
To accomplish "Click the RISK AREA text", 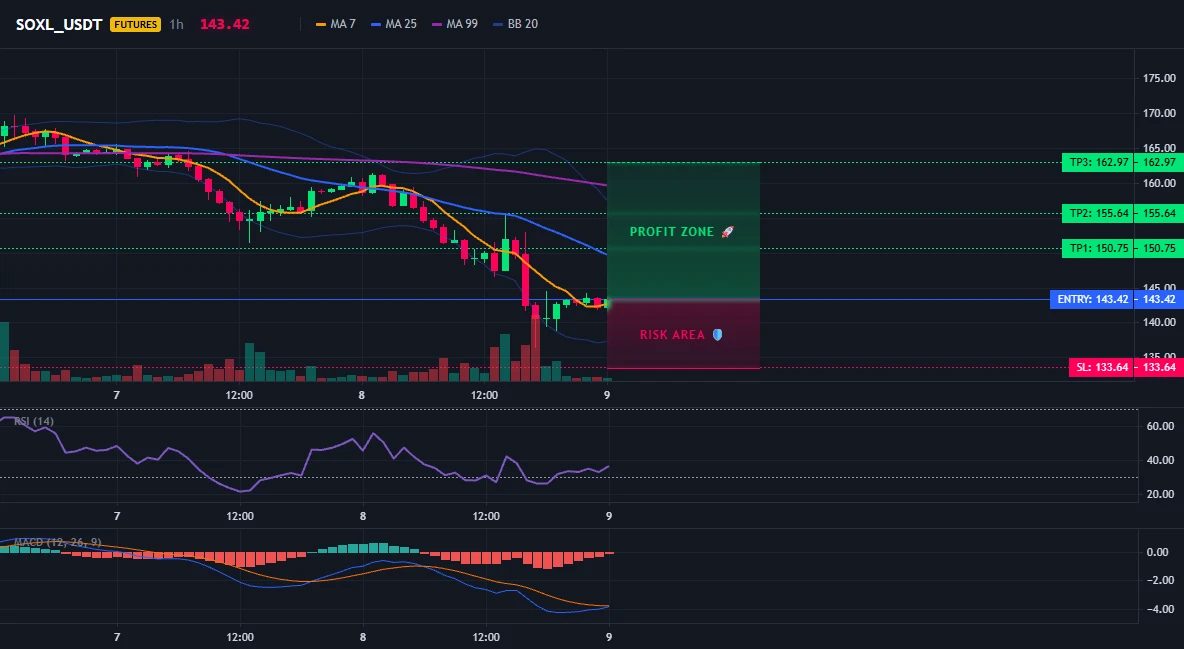I will coord(672,335).
